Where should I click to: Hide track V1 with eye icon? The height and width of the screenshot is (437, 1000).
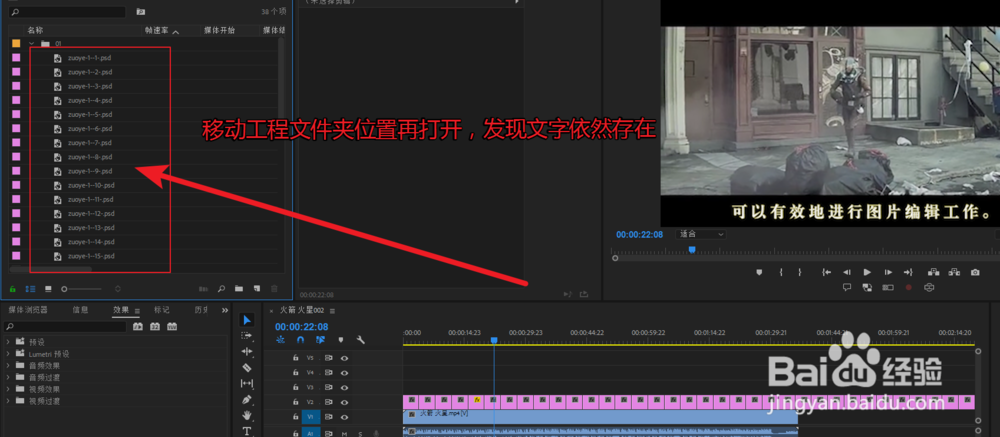pos(345,417)
